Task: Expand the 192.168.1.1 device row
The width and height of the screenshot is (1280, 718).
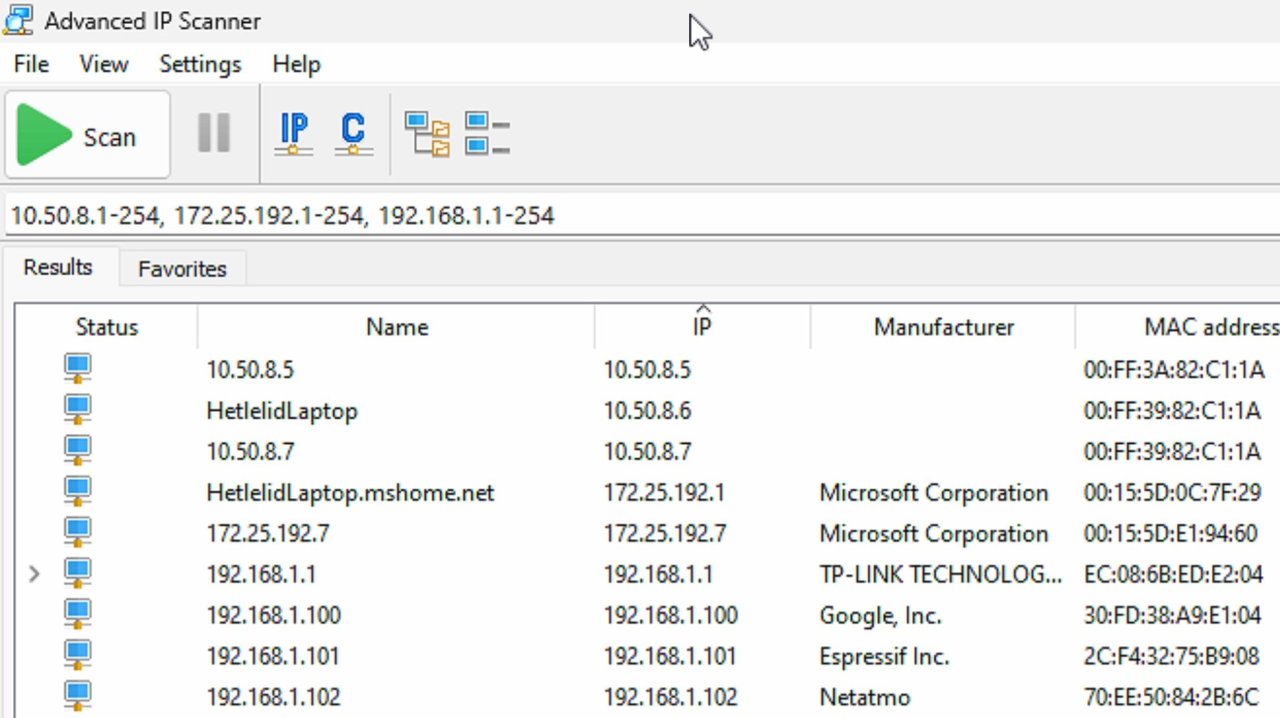Action: pos(34,574)
